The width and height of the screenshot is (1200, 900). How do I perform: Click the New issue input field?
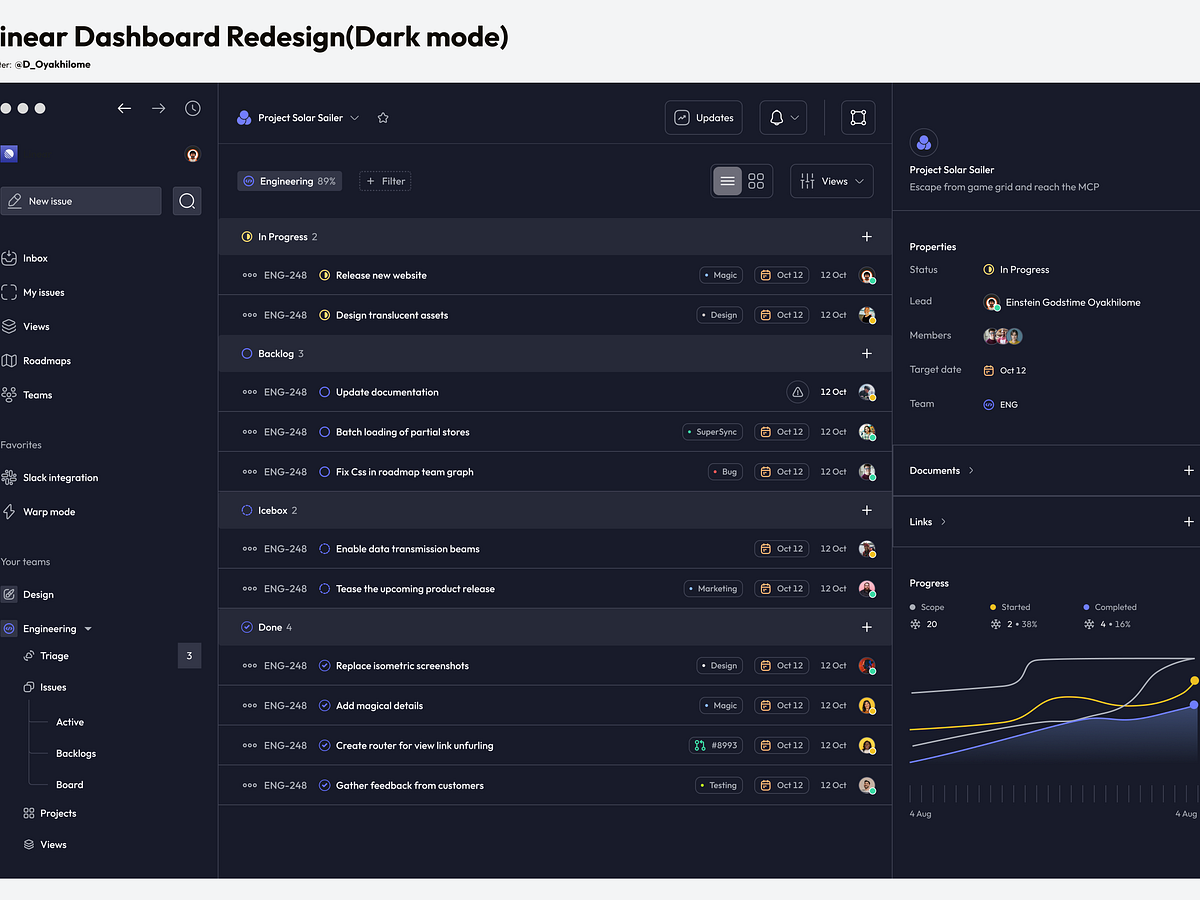(81, 200)
